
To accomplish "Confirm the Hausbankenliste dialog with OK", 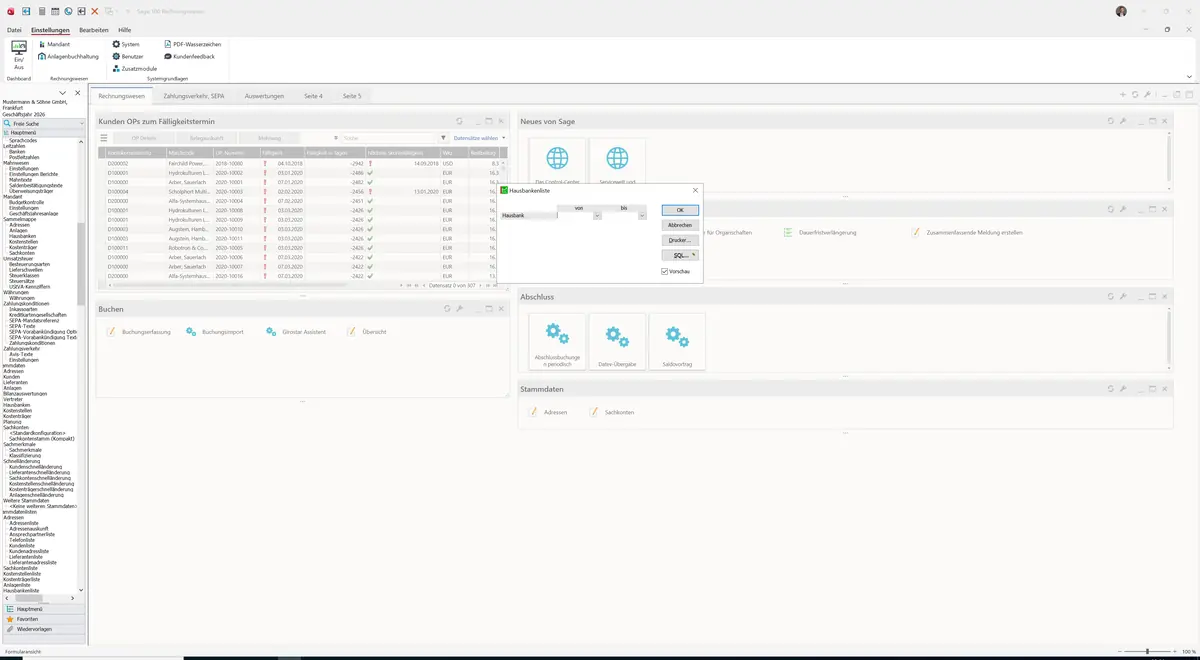I will tap(680, 210).
